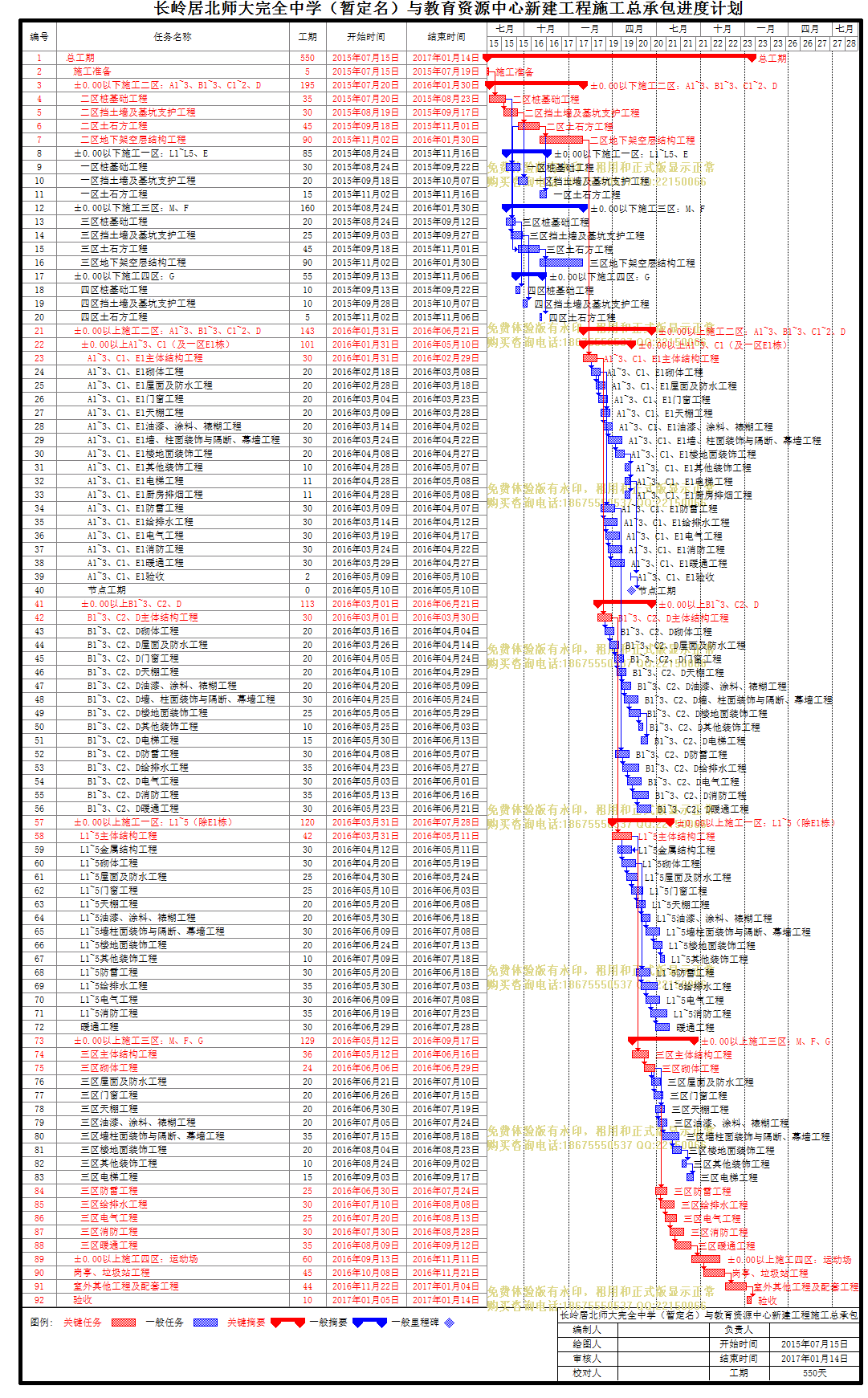Click the 编制人 field in the title block

[586, 1330]
